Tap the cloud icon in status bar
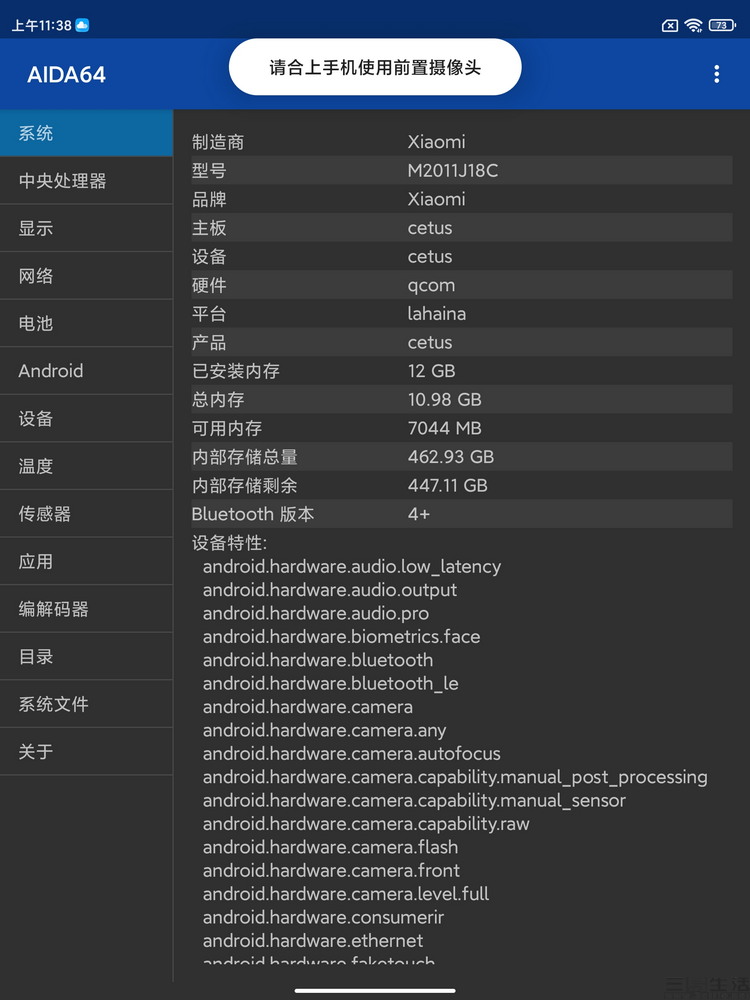Screen dimensions: 750x1000 coord(82,25)
